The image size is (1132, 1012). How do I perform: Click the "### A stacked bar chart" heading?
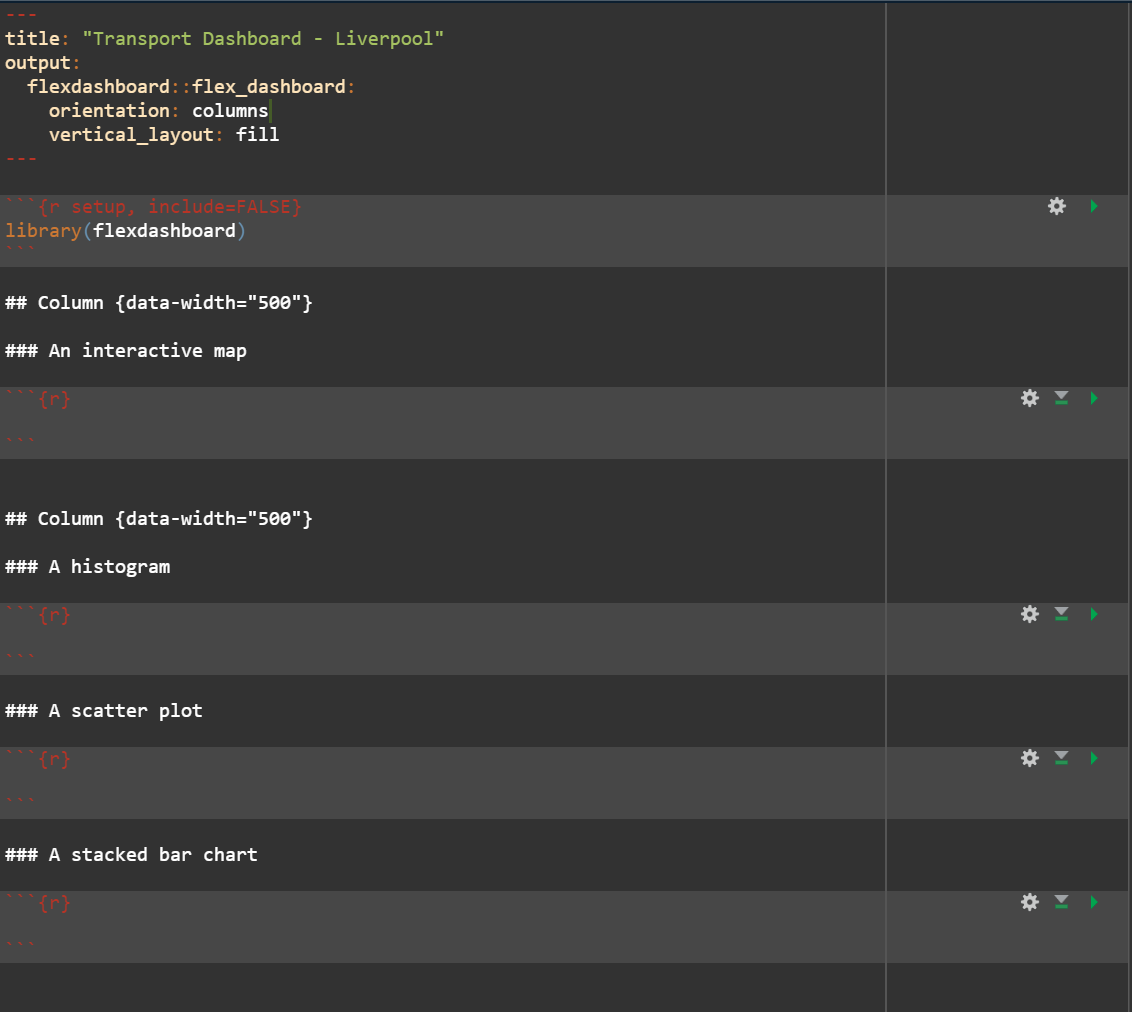click(x=131, y=855)
